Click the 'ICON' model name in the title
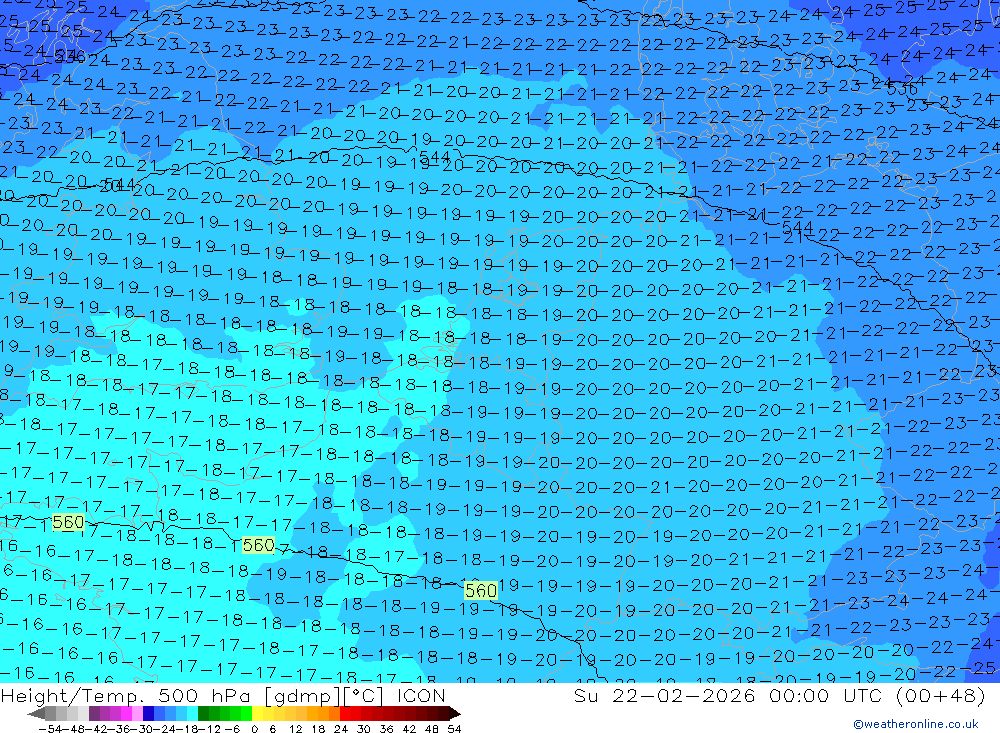Viewport: 1000px width, 733px height. [421, 695]
